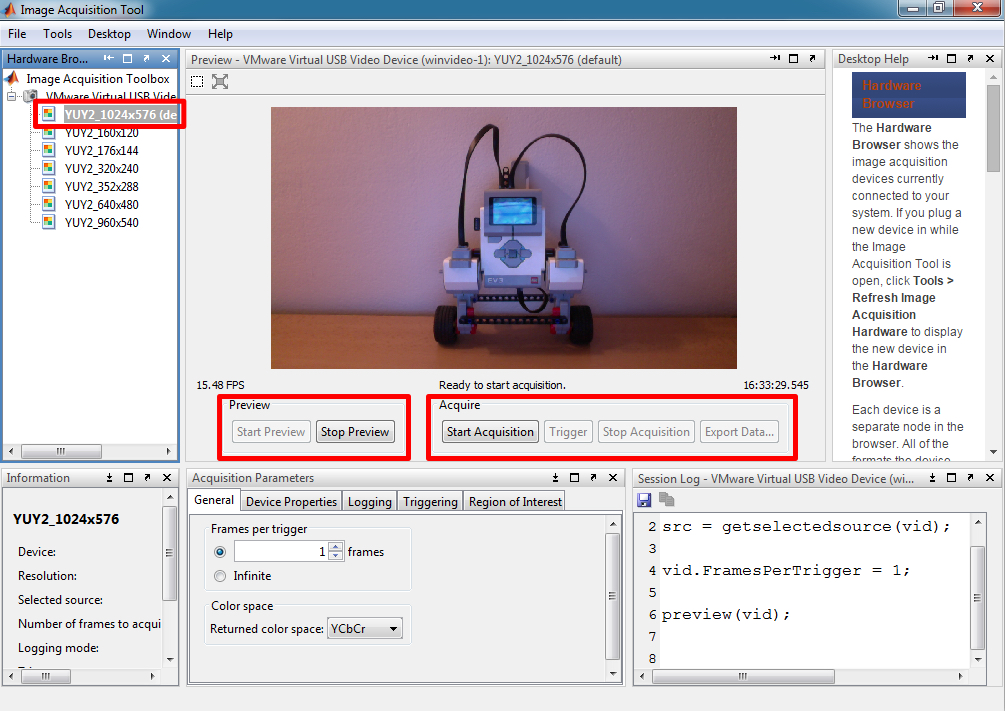The image size is (1005, 711).
Task: Click Desktop Help vertical scrollbar thumb
Action: tap(993, 129)
